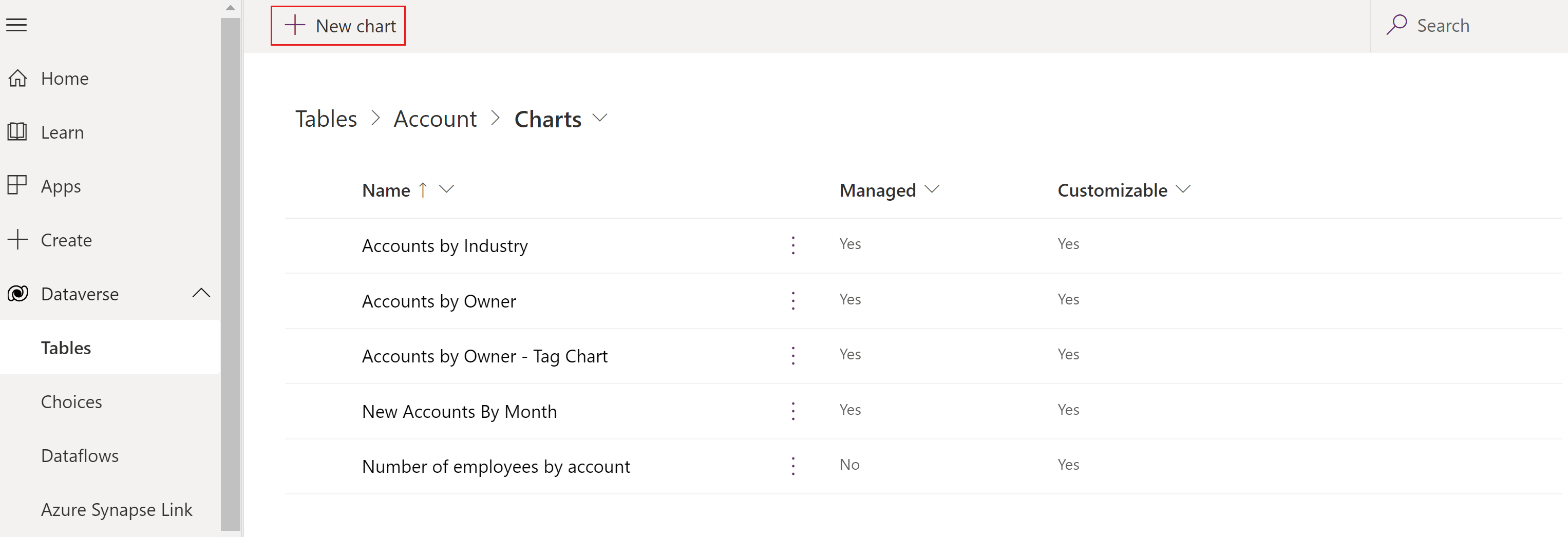Viewport: 1568px width, 537px height.
Task: Click the sidebar scrollbar
Action: pos(231,267)
